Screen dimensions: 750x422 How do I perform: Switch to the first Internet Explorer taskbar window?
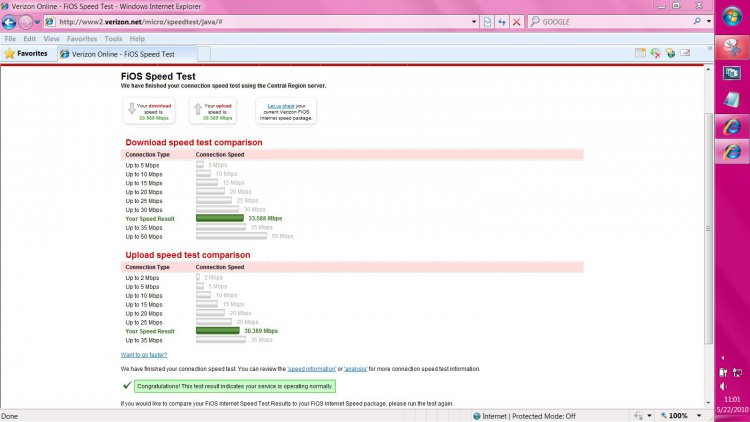[x=732, y=126]
